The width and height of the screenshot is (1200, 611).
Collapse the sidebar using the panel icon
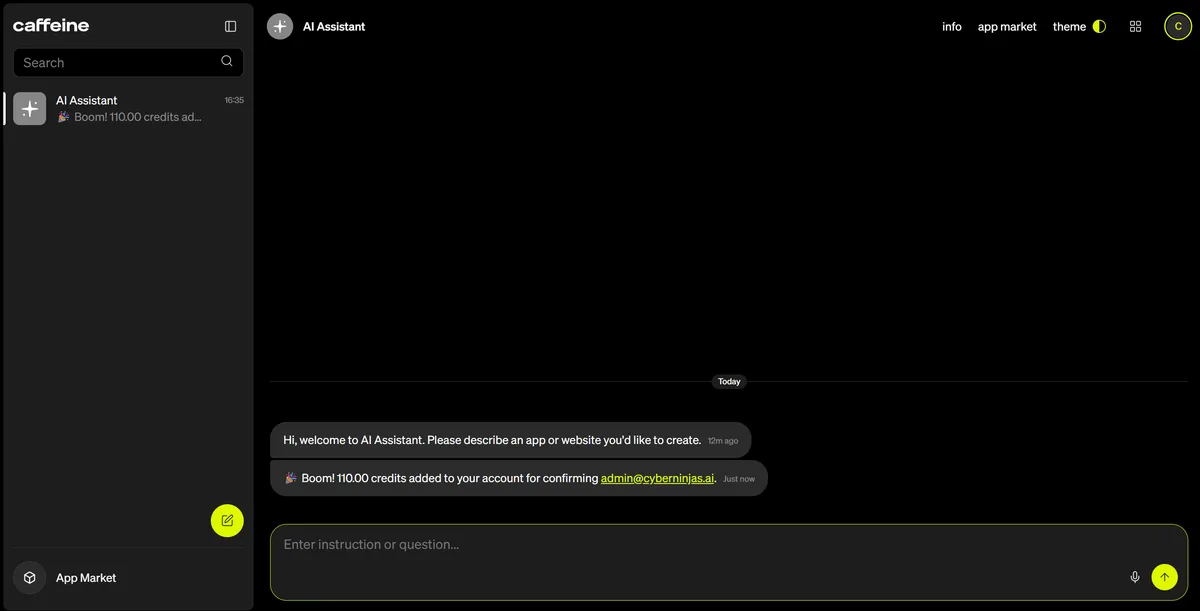pyautogui.click(x=231, y=27)
